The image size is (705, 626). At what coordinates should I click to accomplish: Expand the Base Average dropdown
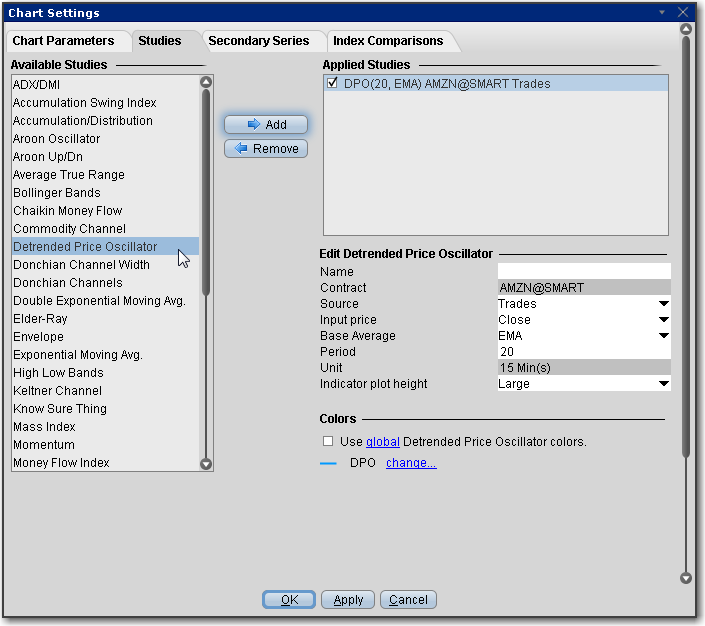[x=663, y=336]
